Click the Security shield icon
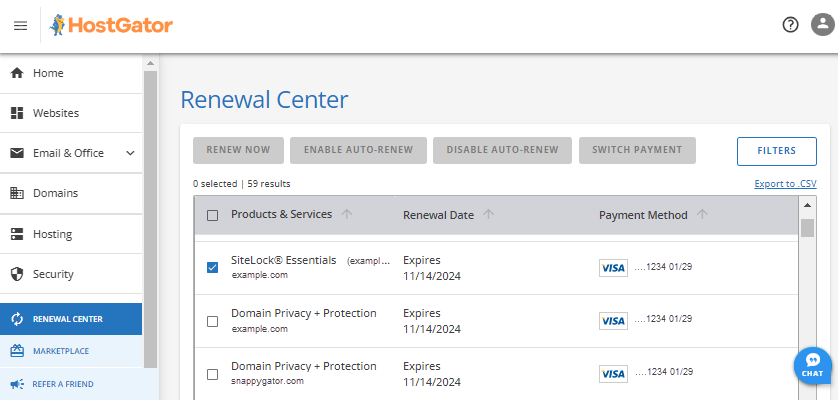 click(x=17, y=274)
